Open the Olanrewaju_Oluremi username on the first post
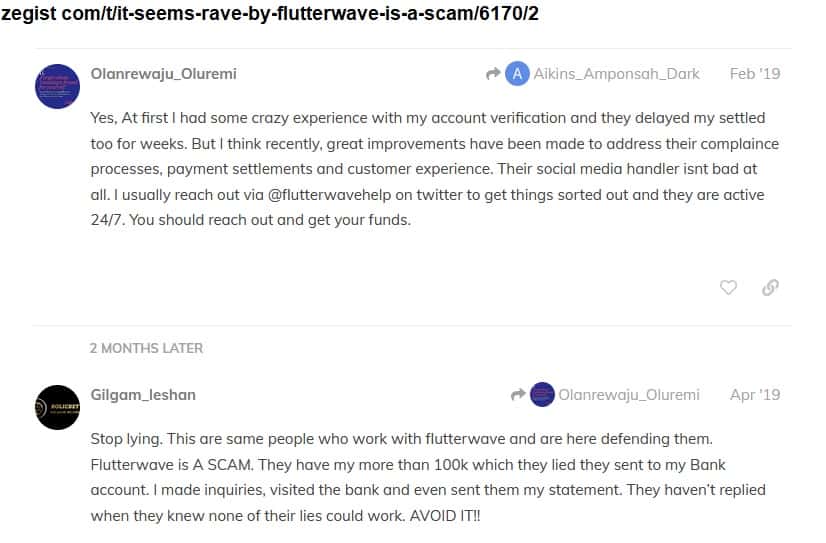Screen dimensions: 826x543 tap(163, 74)
